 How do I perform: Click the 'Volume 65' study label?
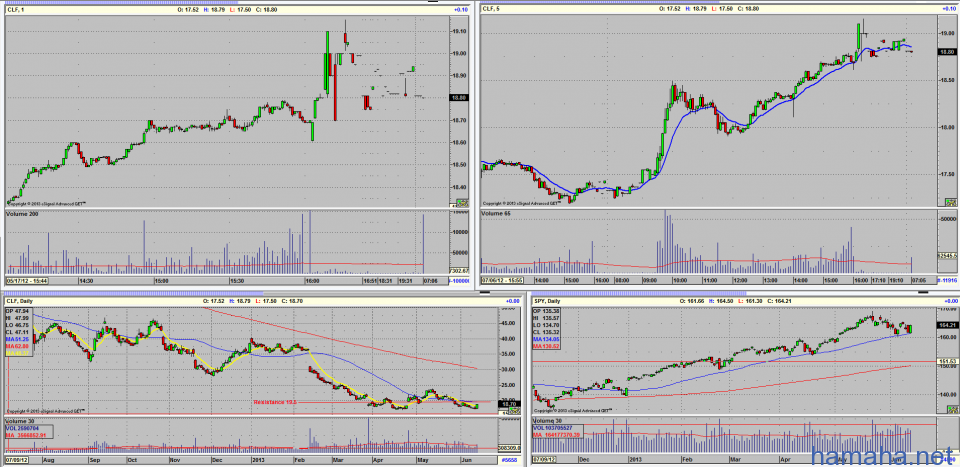(497, 213)
